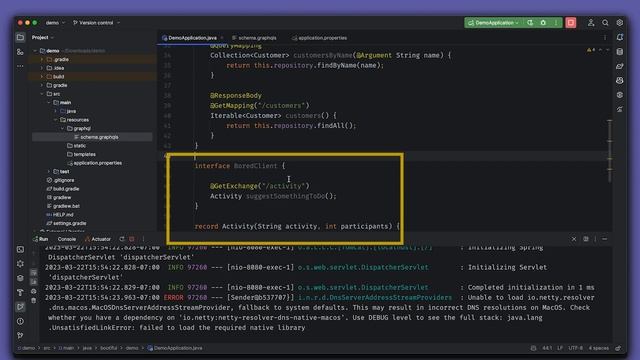Image resolution: width=640 pixels, height=360 pixels.
Task: Open the Run tool window icon
Action: point(20,307)
